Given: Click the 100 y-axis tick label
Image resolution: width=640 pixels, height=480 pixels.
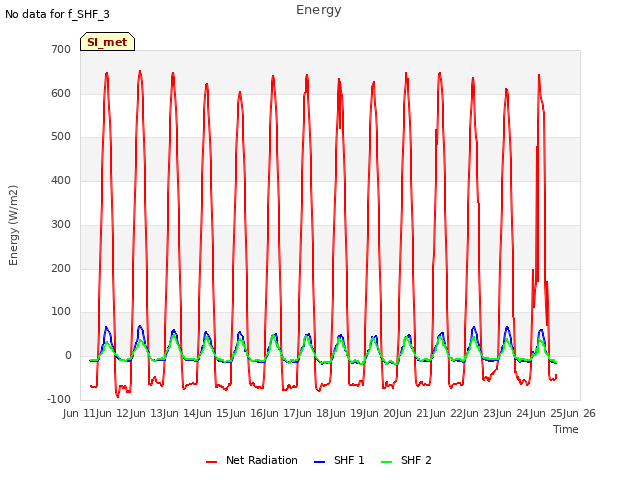Looking at the screenshot, I should point(61,312).
